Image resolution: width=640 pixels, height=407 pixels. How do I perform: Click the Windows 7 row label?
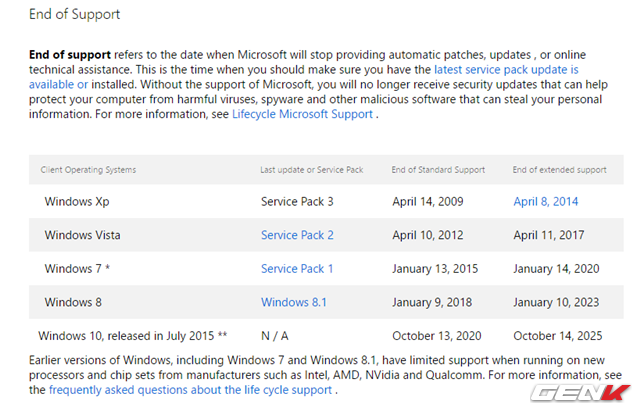(77, 269)
